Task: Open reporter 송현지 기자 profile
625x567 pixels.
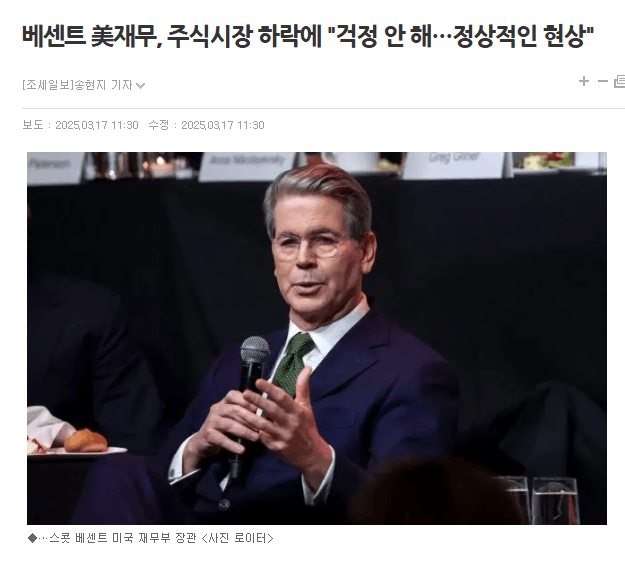Action: click(x=103, y=85)
